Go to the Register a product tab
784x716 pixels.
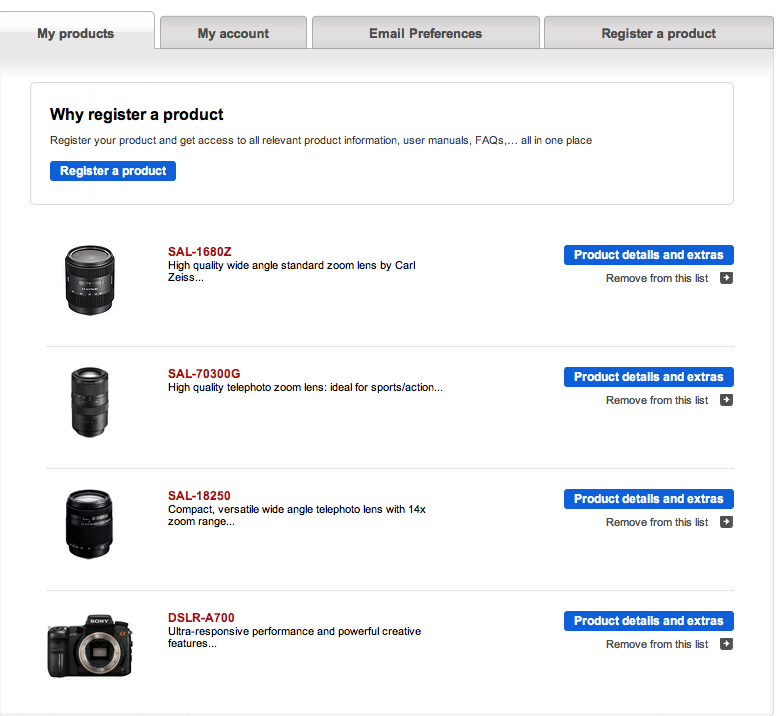point(658,33)
